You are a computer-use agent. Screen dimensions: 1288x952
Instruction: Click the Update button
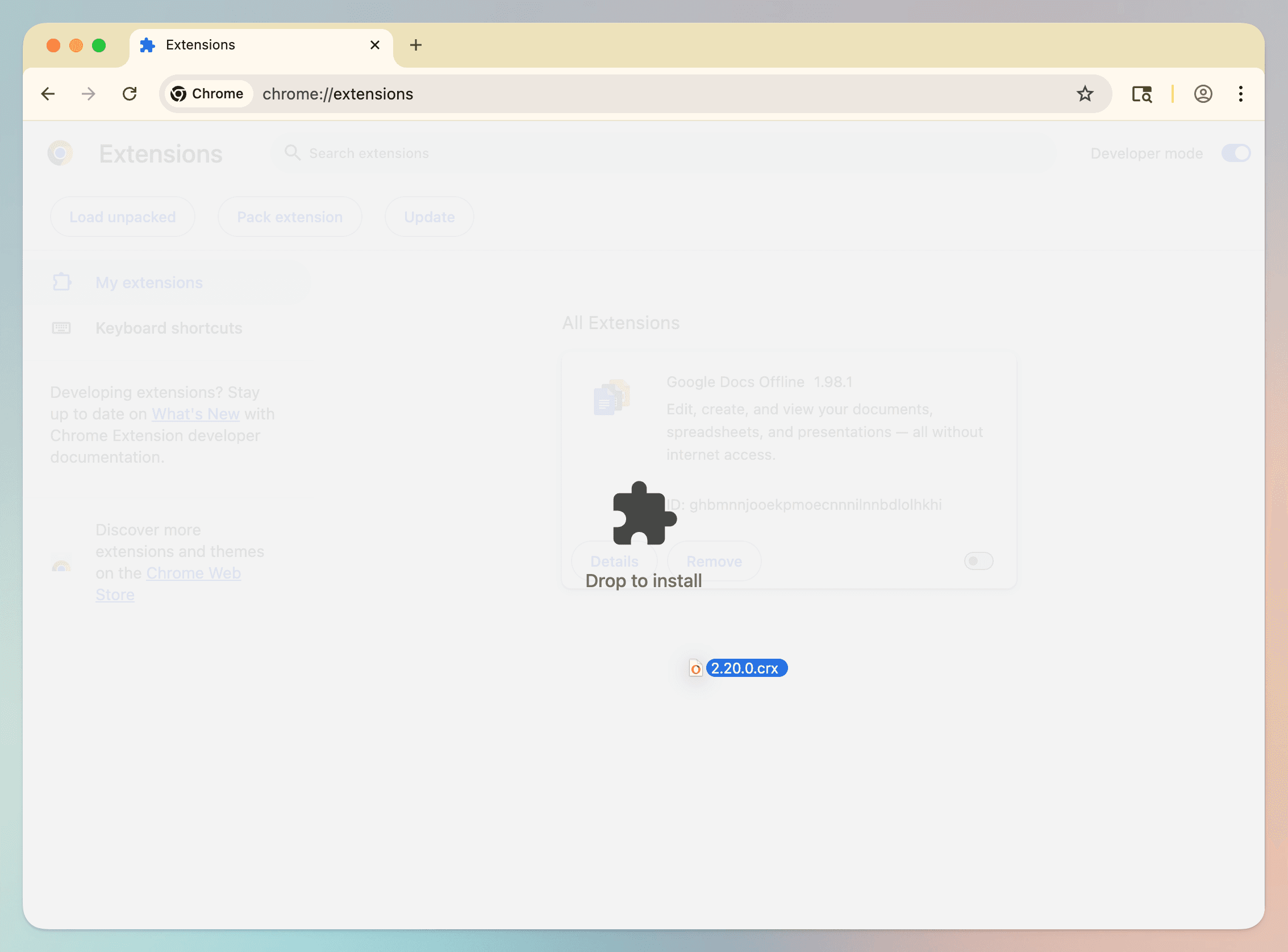tap(429, 217)
